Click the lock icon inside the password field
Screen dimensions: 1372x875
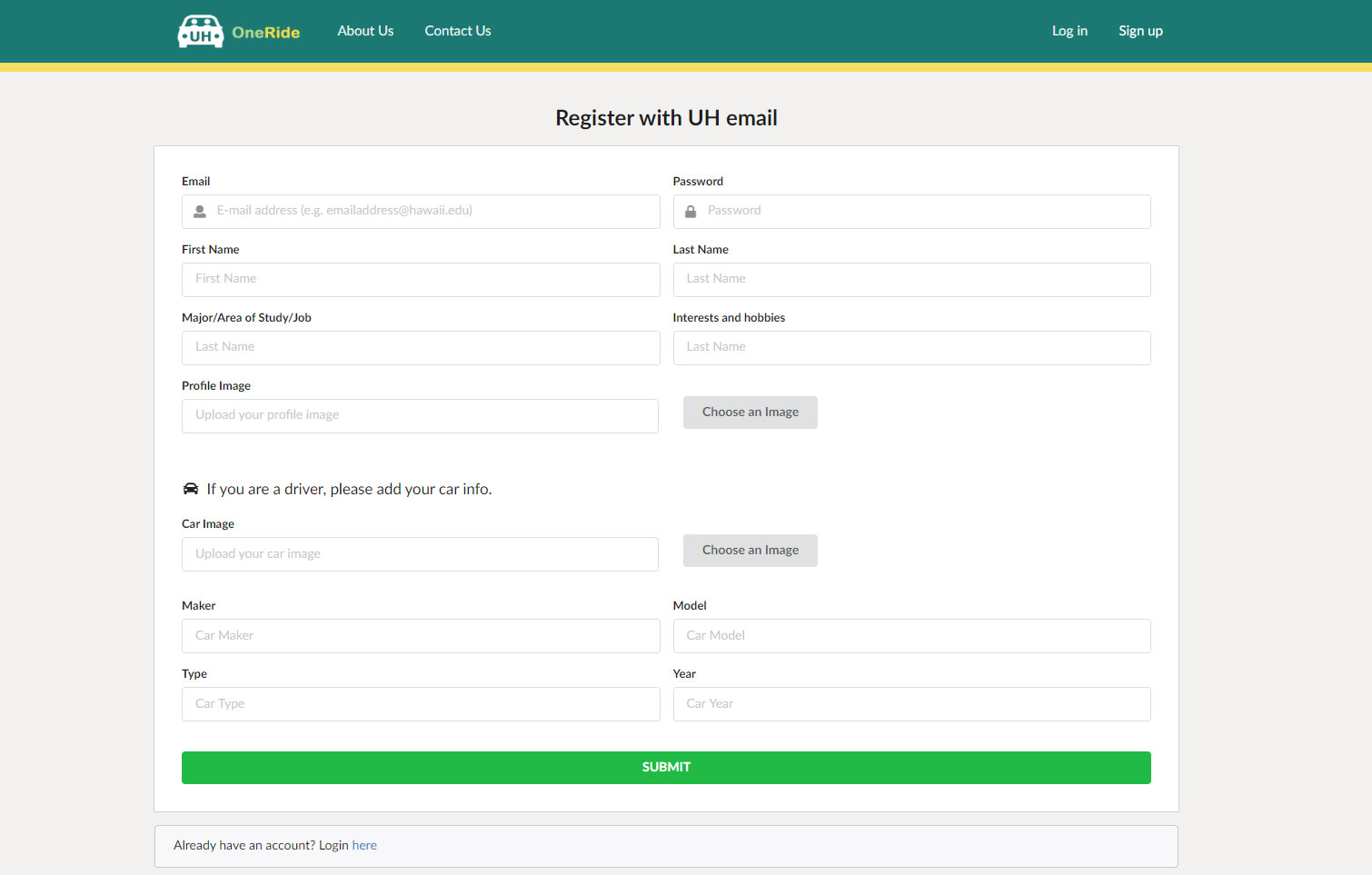click(690, 211)
